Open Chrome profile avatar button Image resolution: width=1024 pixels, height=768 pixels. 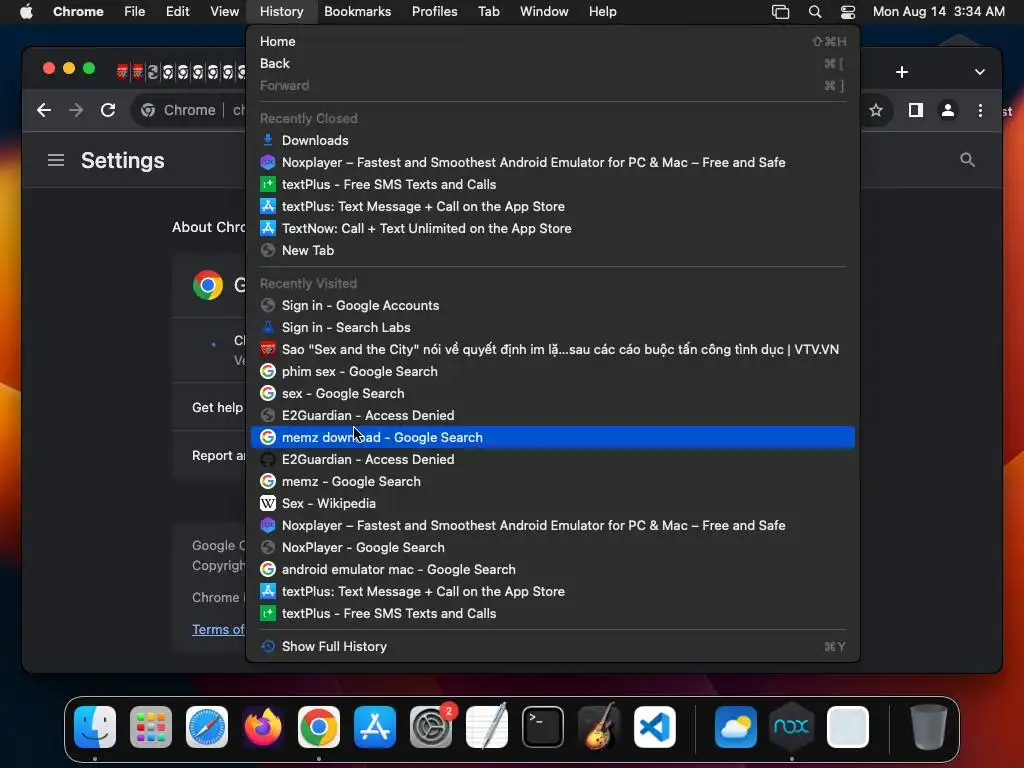click(948, 110)
